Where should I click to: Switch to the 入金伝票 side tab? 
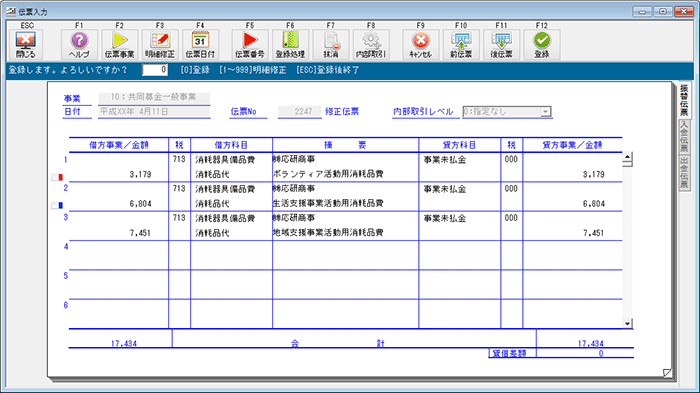click(684, 137)
